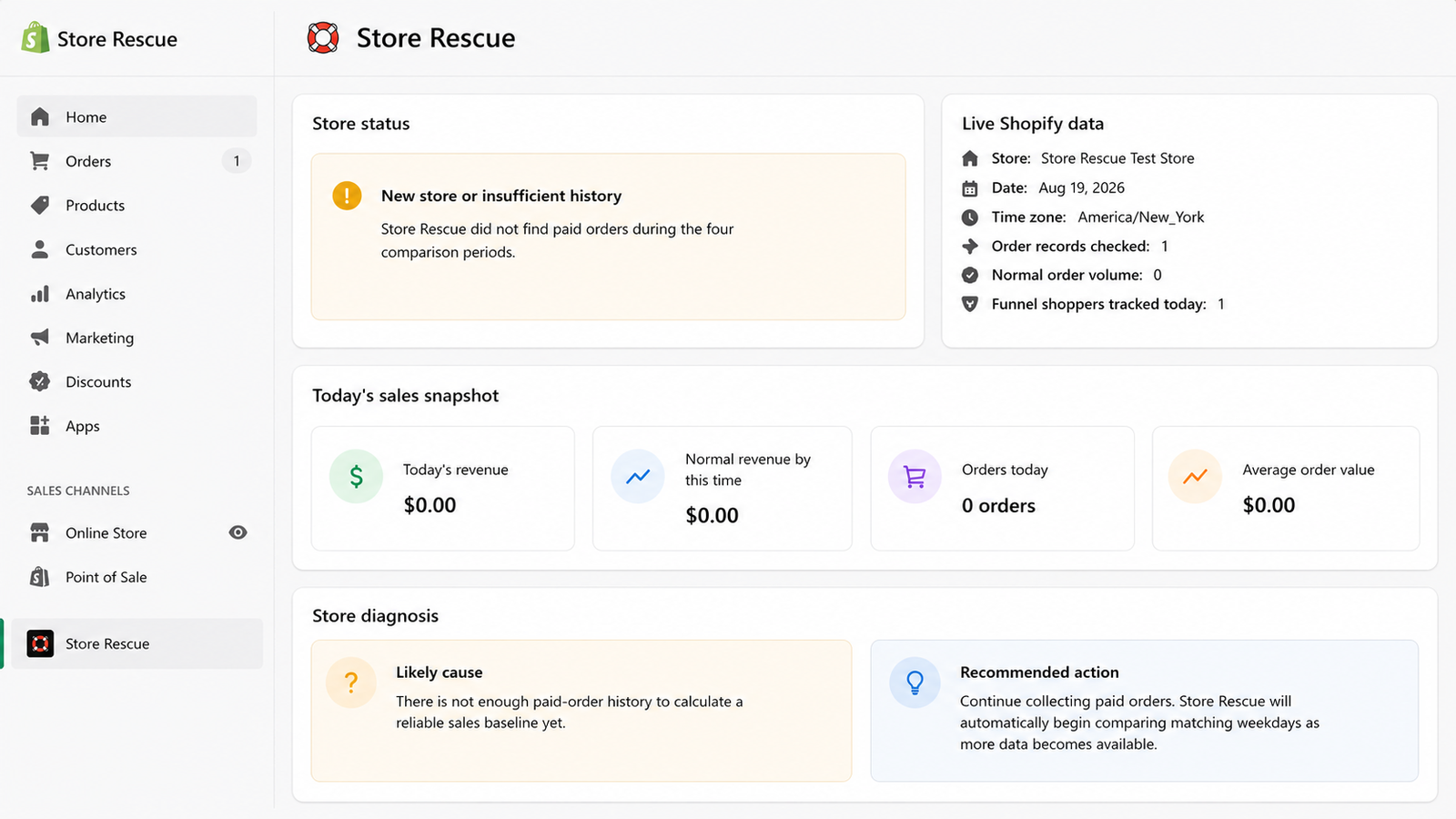1456x819 pixels.
Task: Click the Average order value card
Action: point(1286,489)
